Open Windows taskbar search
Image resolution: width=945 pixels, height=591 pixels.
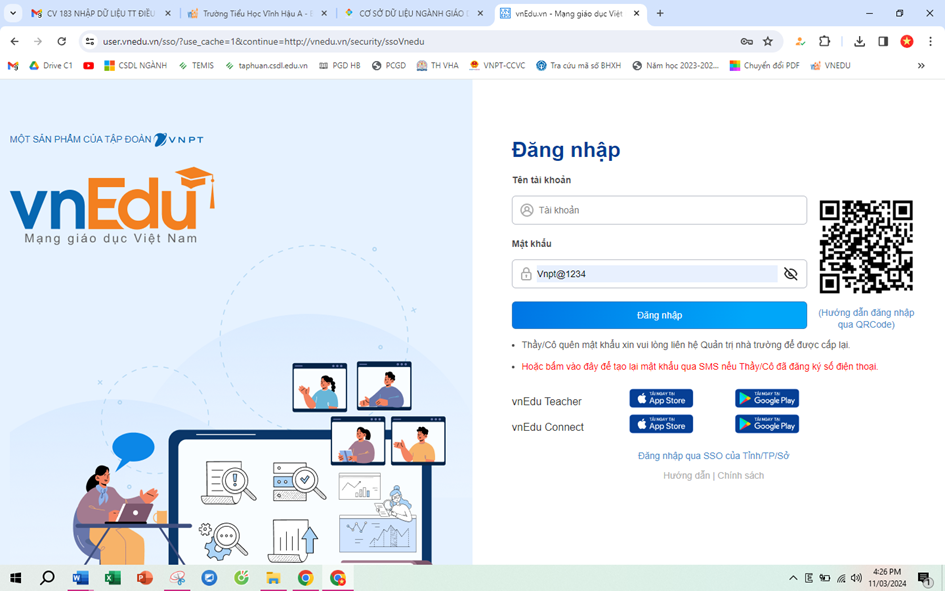(47, 578)
